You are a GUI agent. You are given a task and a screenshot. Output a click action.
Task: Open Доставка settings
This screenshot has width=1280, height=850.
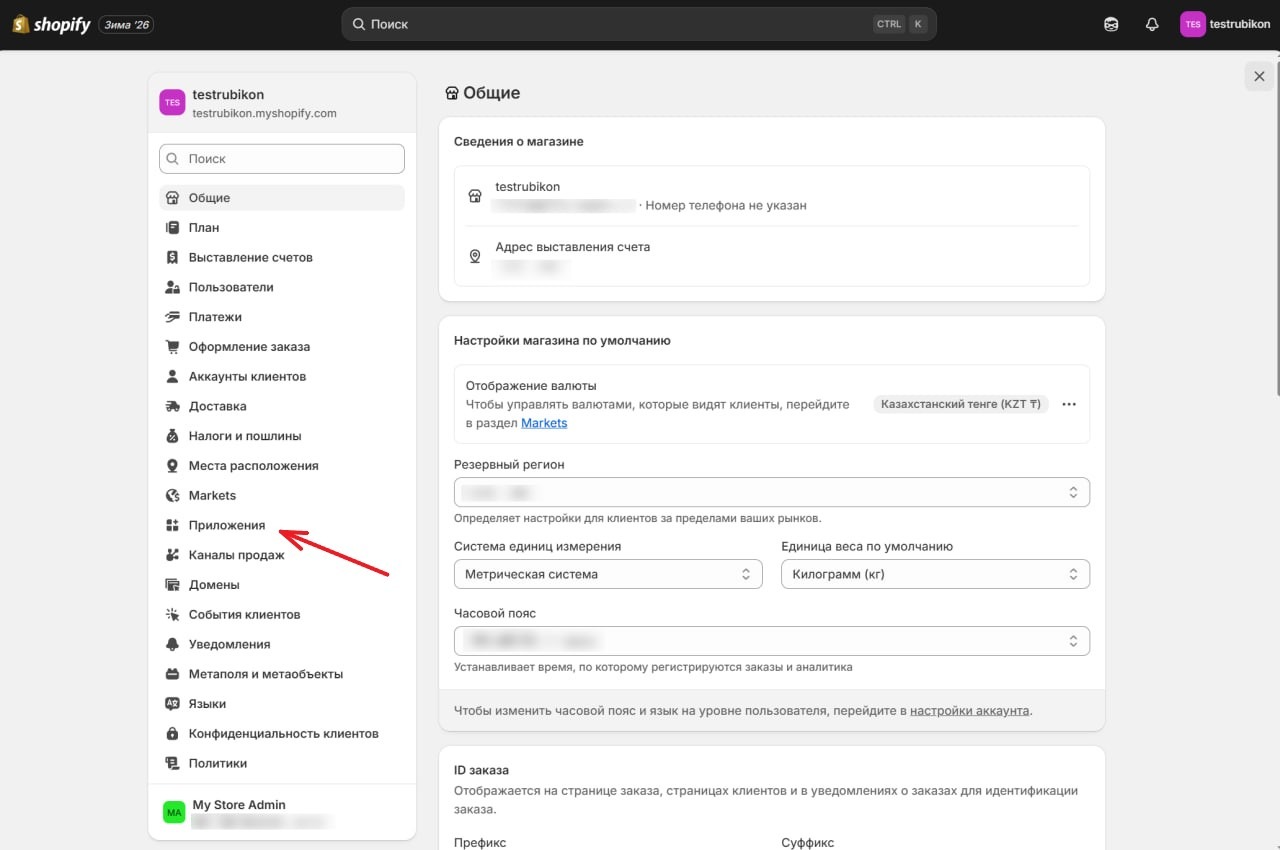coord(282,406)
